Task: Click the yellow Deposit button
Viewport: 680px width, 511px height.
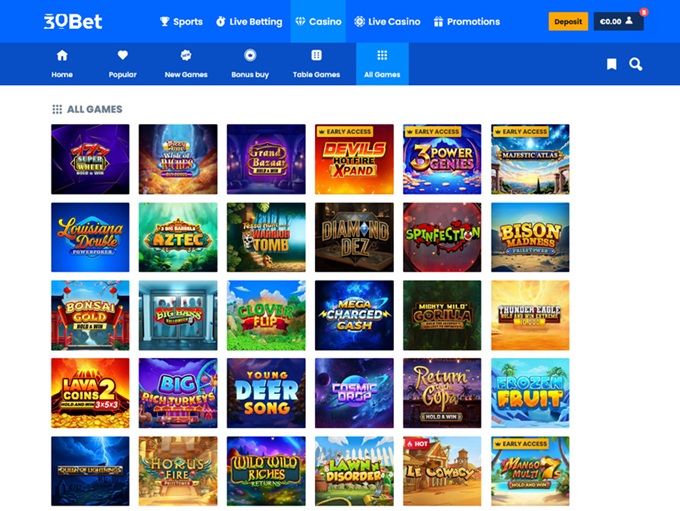Action: pos(568,21)
